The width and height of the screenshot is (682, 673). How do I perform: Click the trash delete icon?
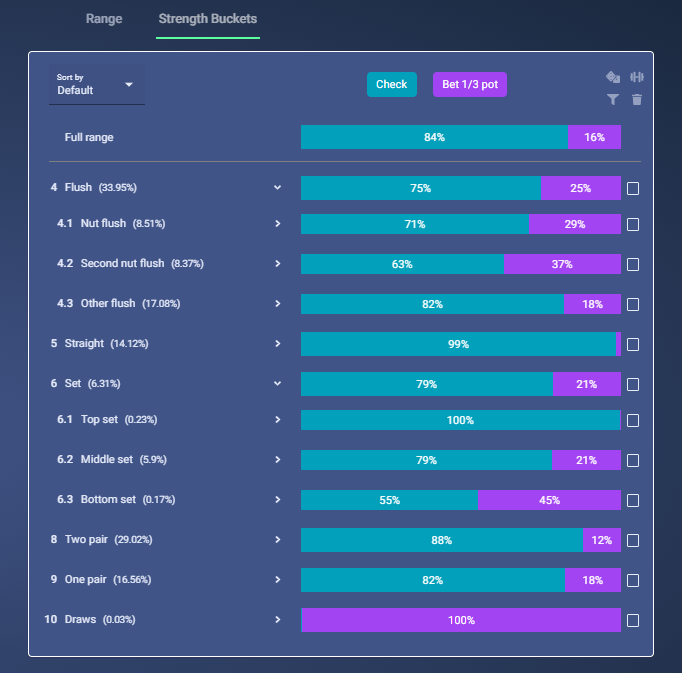[637, 100]
